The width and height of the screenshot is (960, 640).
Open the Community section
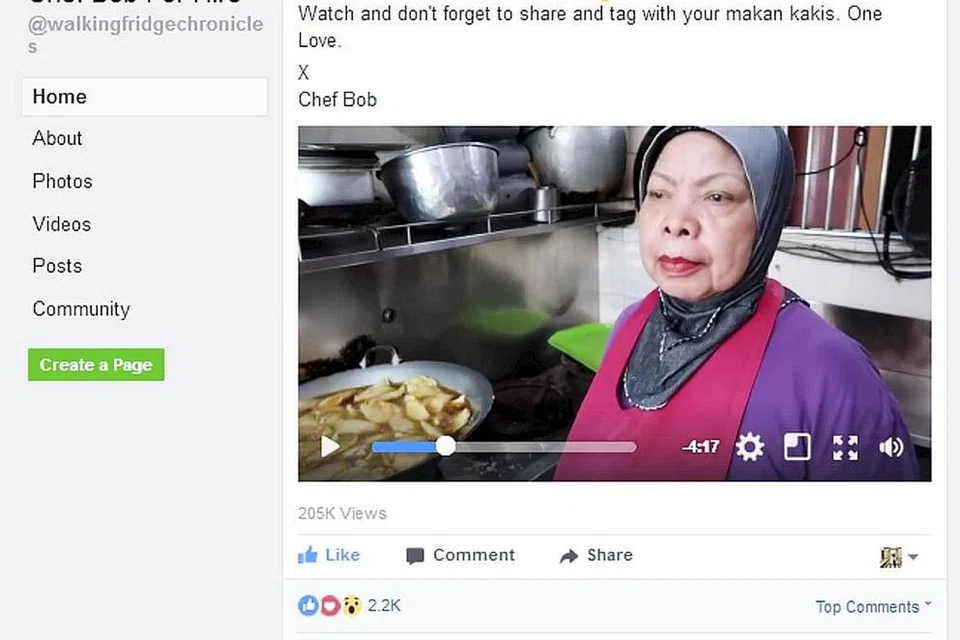click(81, 309)
